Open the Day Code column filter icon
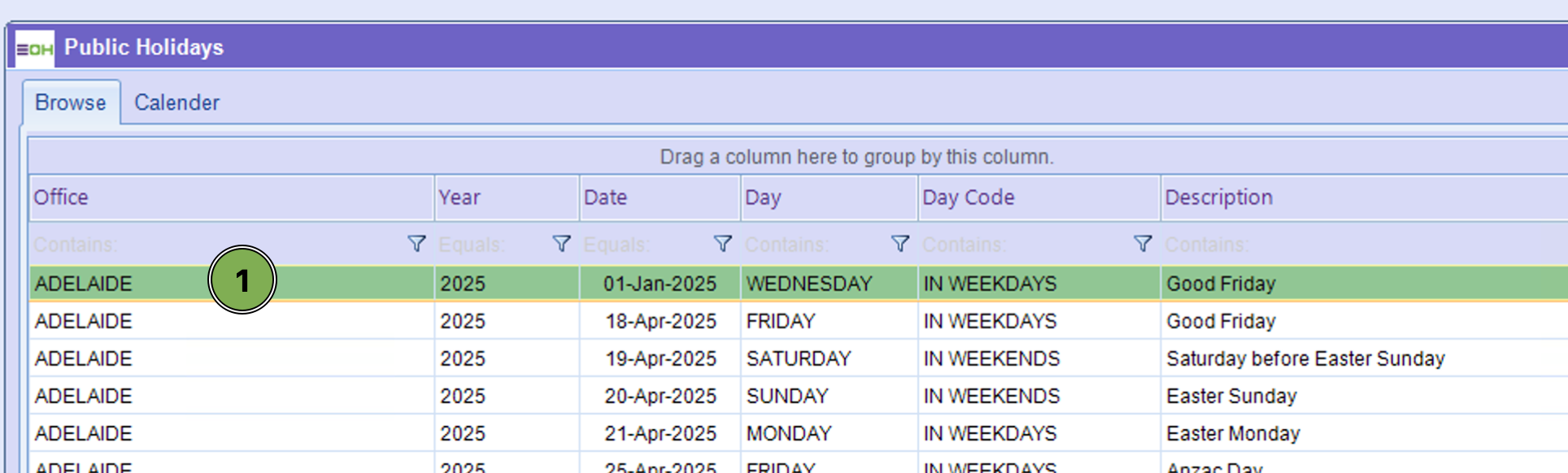The height and width of the screenshot is (473, 1568). [1142, 244]
